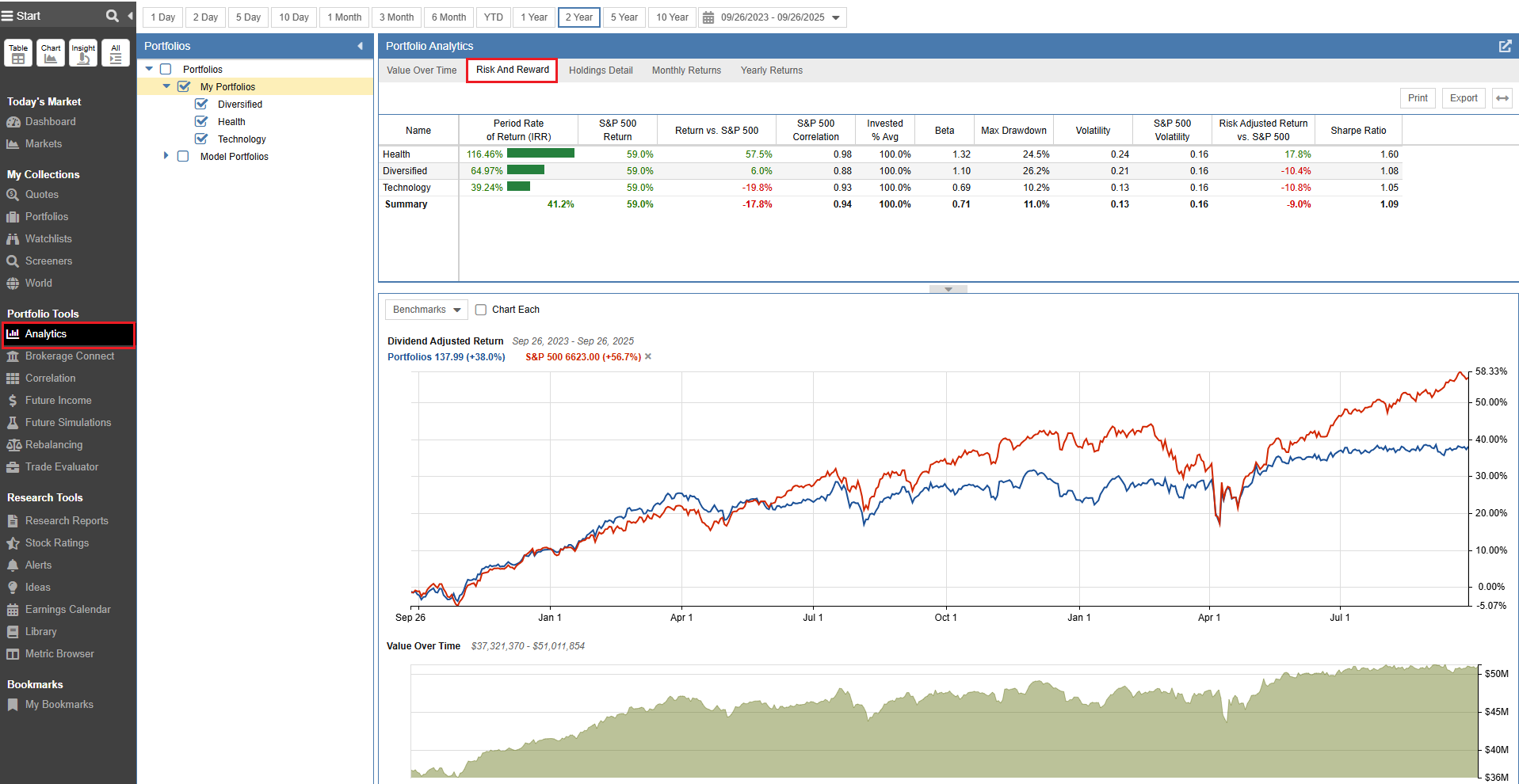This screenshot has width=1519, height=784.
Task: Sort table by Sharpe Ratio column header
Action: (1357, 131)
